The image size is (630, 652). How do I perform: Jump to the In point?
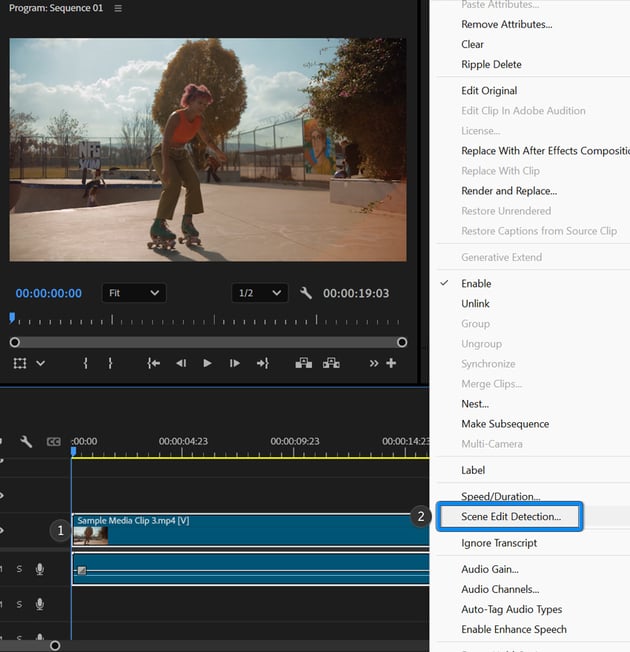pos(153,363)
